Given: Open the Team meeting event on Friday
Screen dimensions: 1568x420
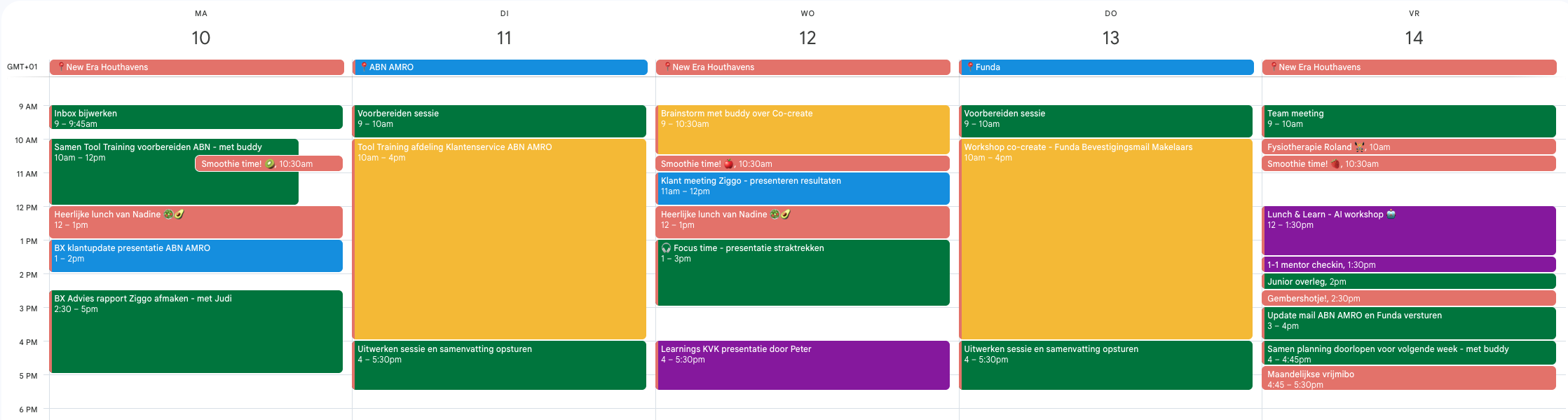Looking at the screenshot, I should coord(1409,121).
